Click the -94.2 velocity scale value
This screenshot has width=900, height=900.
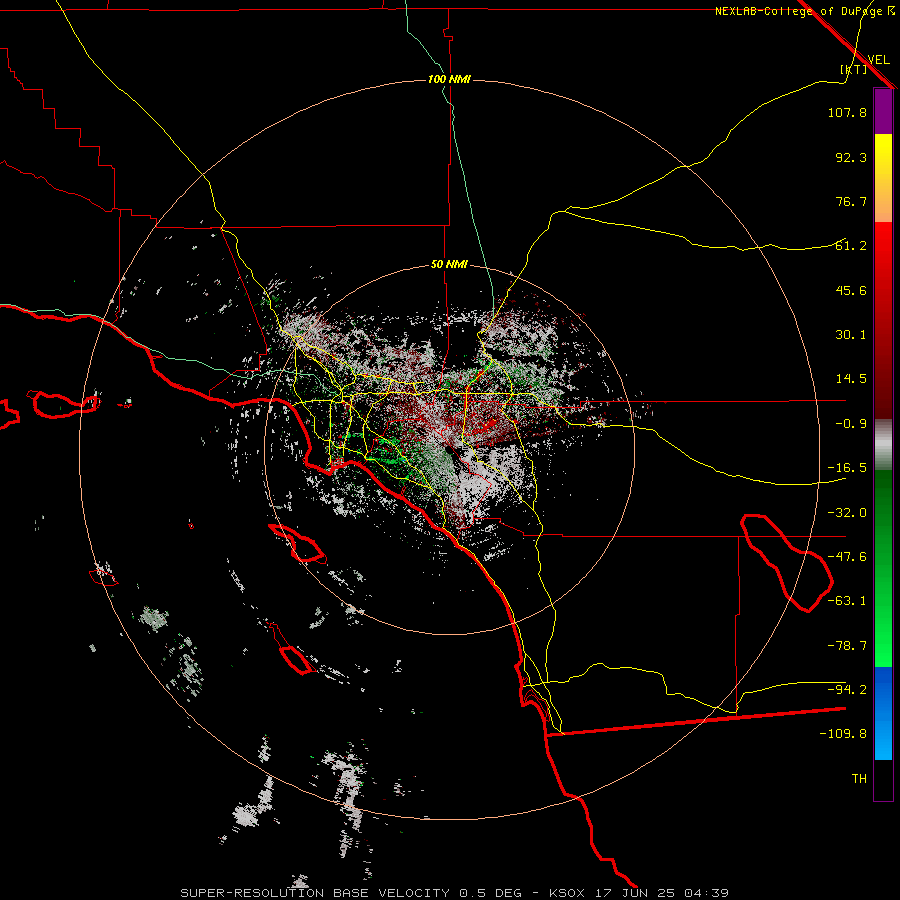tap(847, 689)
